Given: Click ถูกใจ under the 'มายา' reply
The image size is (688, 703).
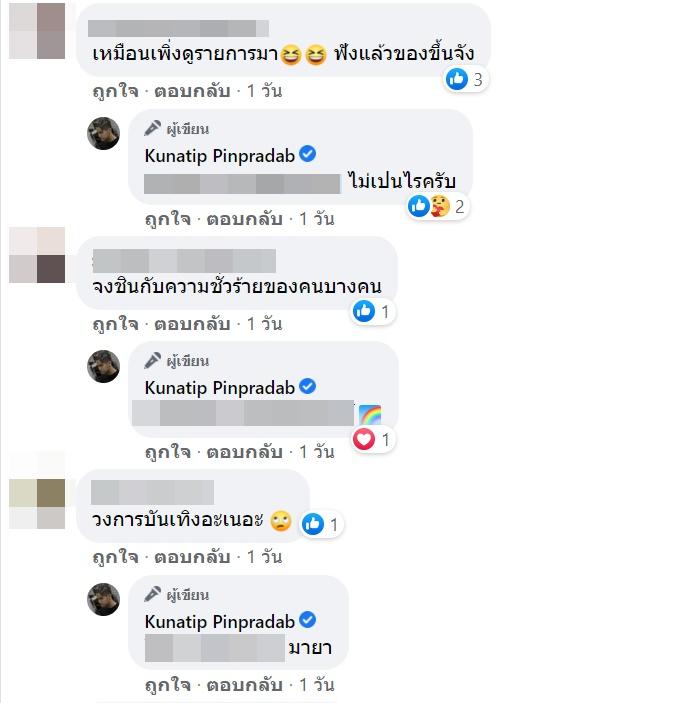Looking at the screenshot, I should (168, 685).
